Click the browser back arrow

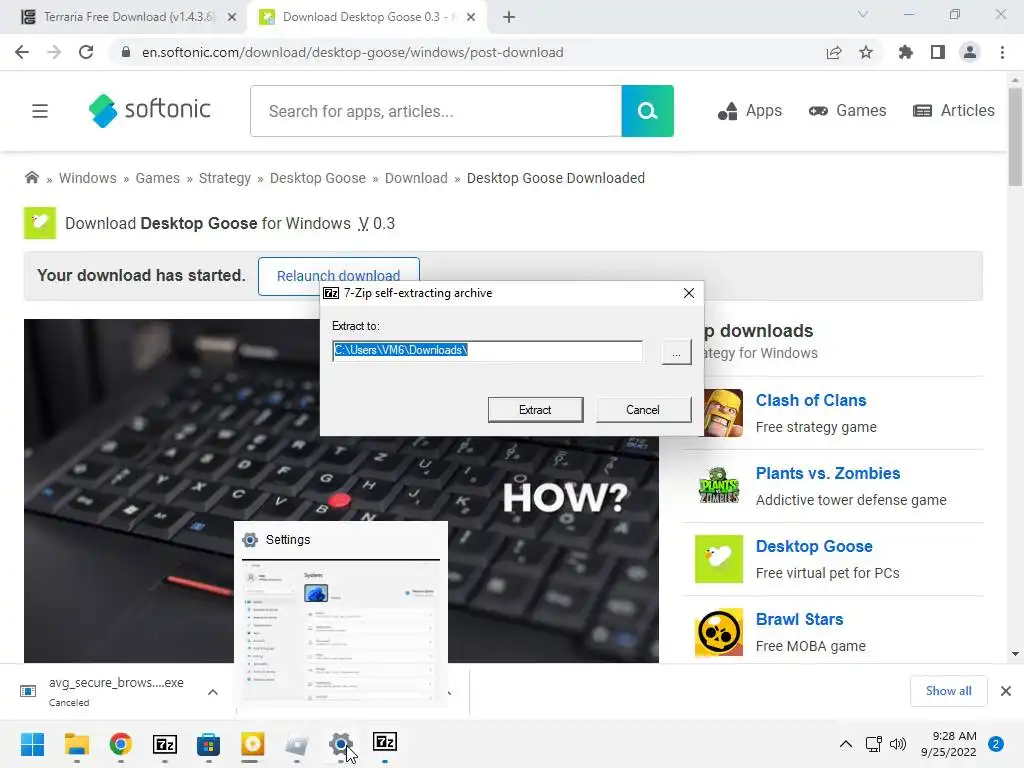(22, 52)
